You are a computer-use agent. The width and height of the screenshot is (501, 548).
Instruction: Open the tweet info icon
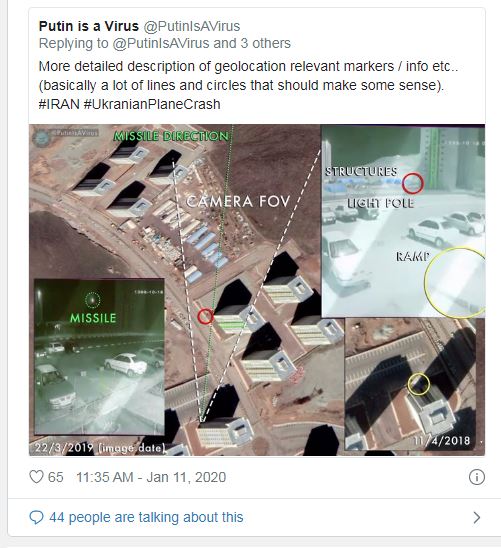coord(477,477)
